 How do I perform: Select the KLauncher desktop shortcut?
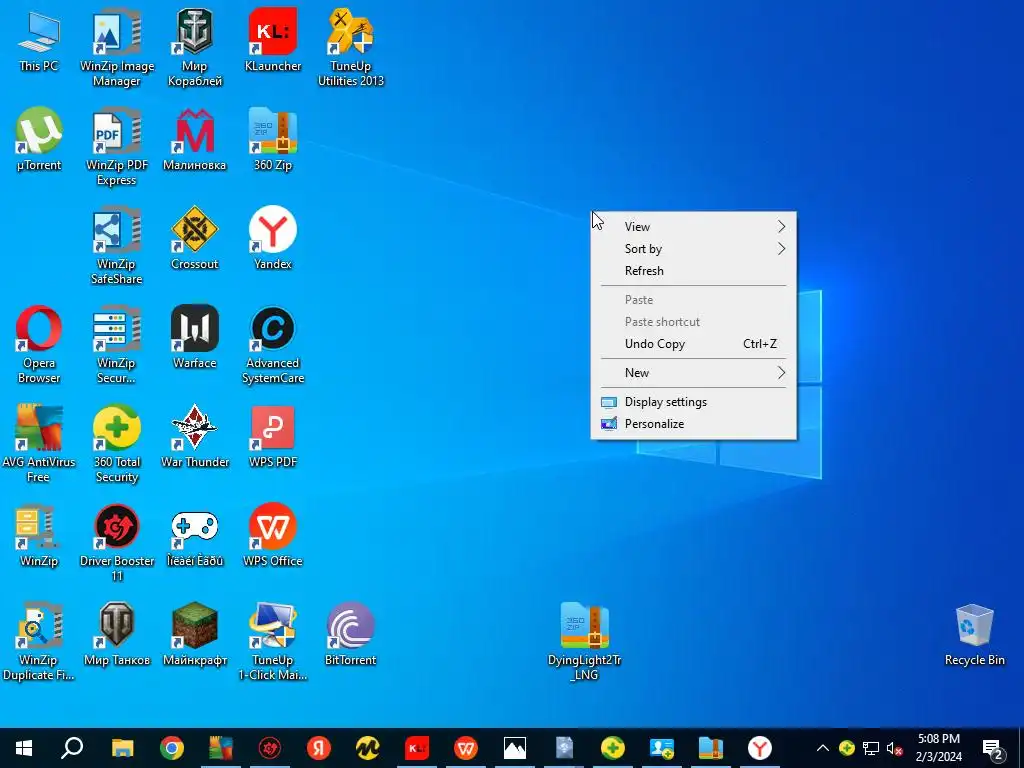(273, 40)
